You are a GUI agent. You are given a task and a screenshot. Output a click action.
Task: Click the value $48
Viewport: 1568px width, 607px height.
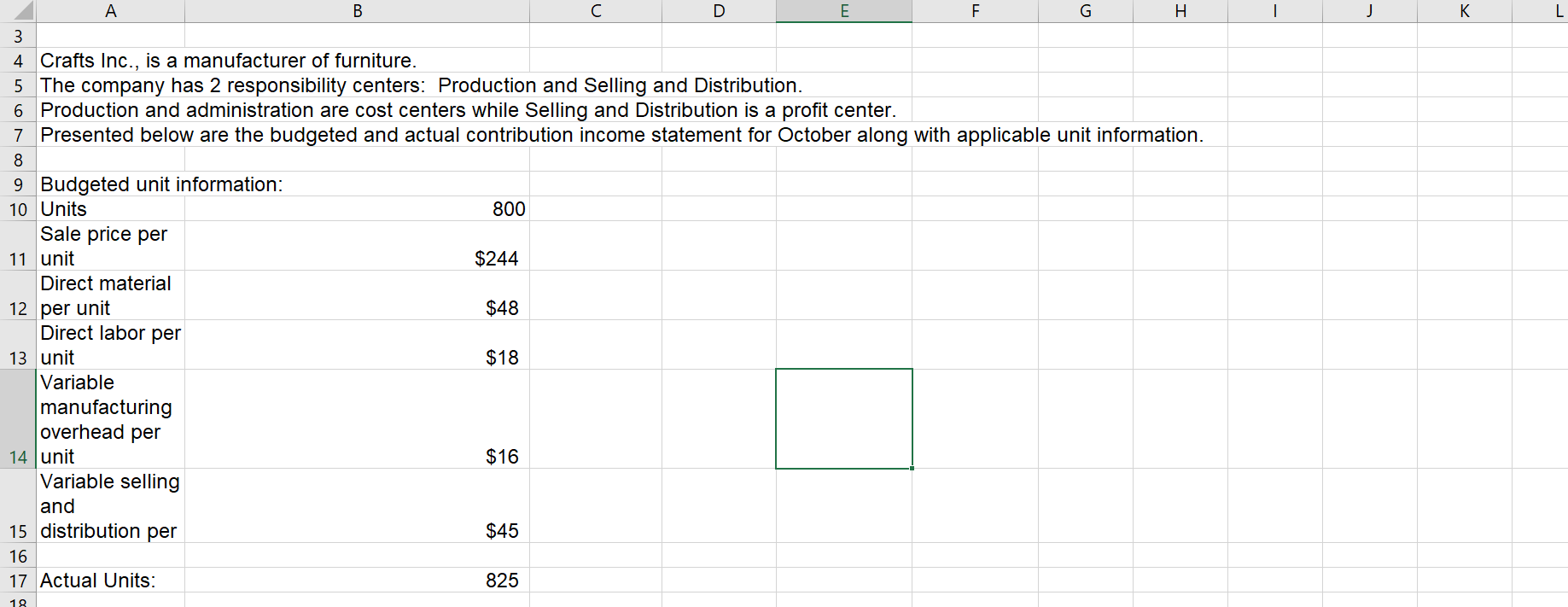[x=502, y=308]
